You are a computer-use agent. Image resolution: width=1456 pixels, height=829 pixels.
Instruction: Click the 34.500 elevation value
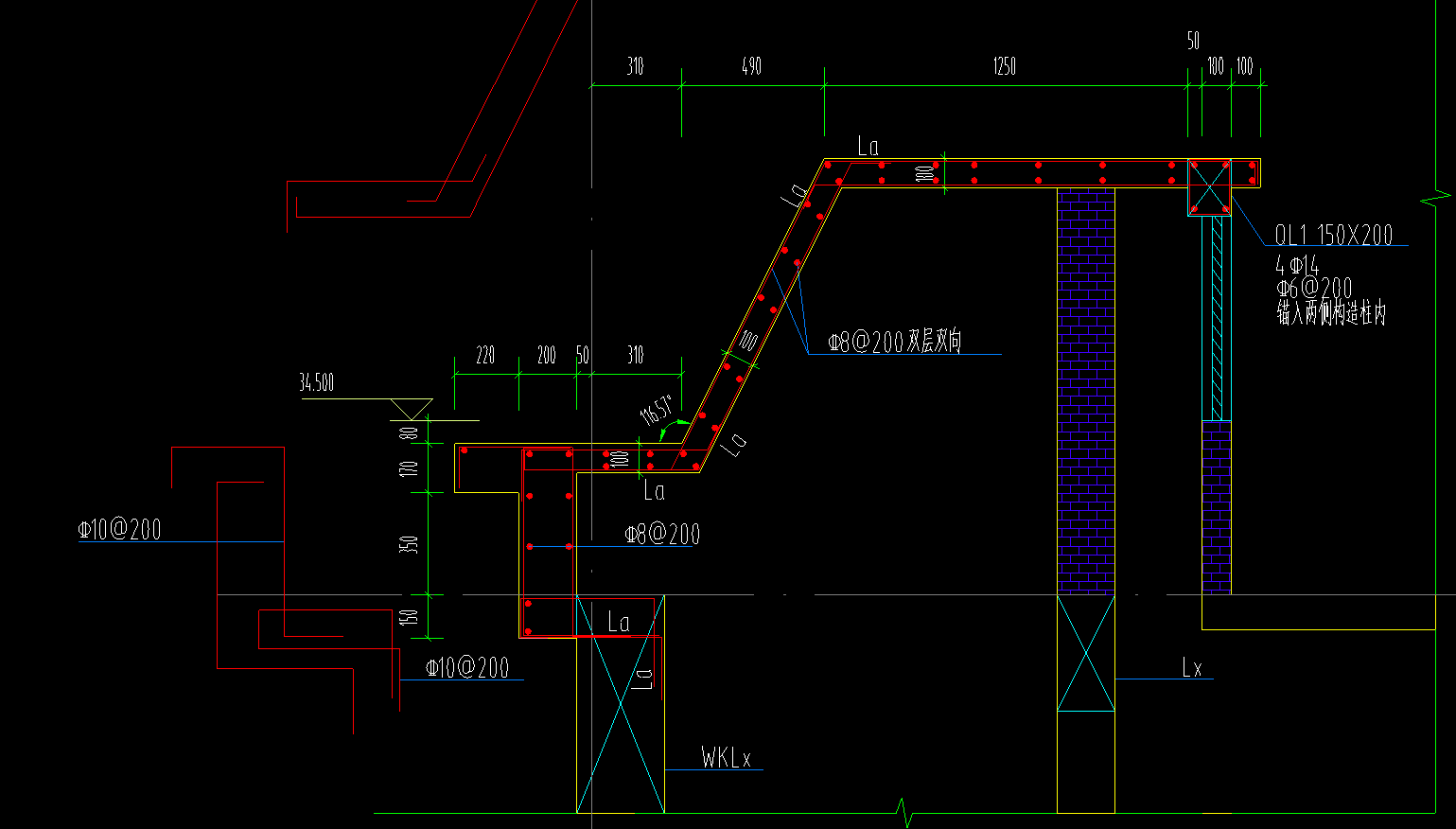317,383
